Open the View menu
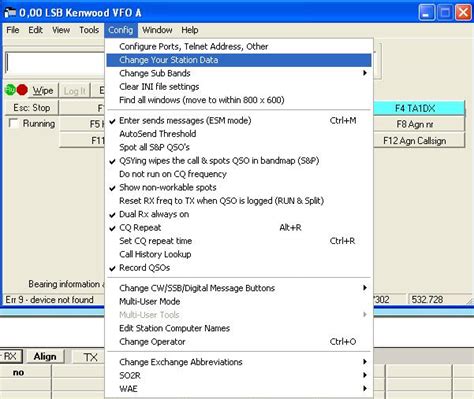Screen dimensions: 474x399 tap(61, 30)
